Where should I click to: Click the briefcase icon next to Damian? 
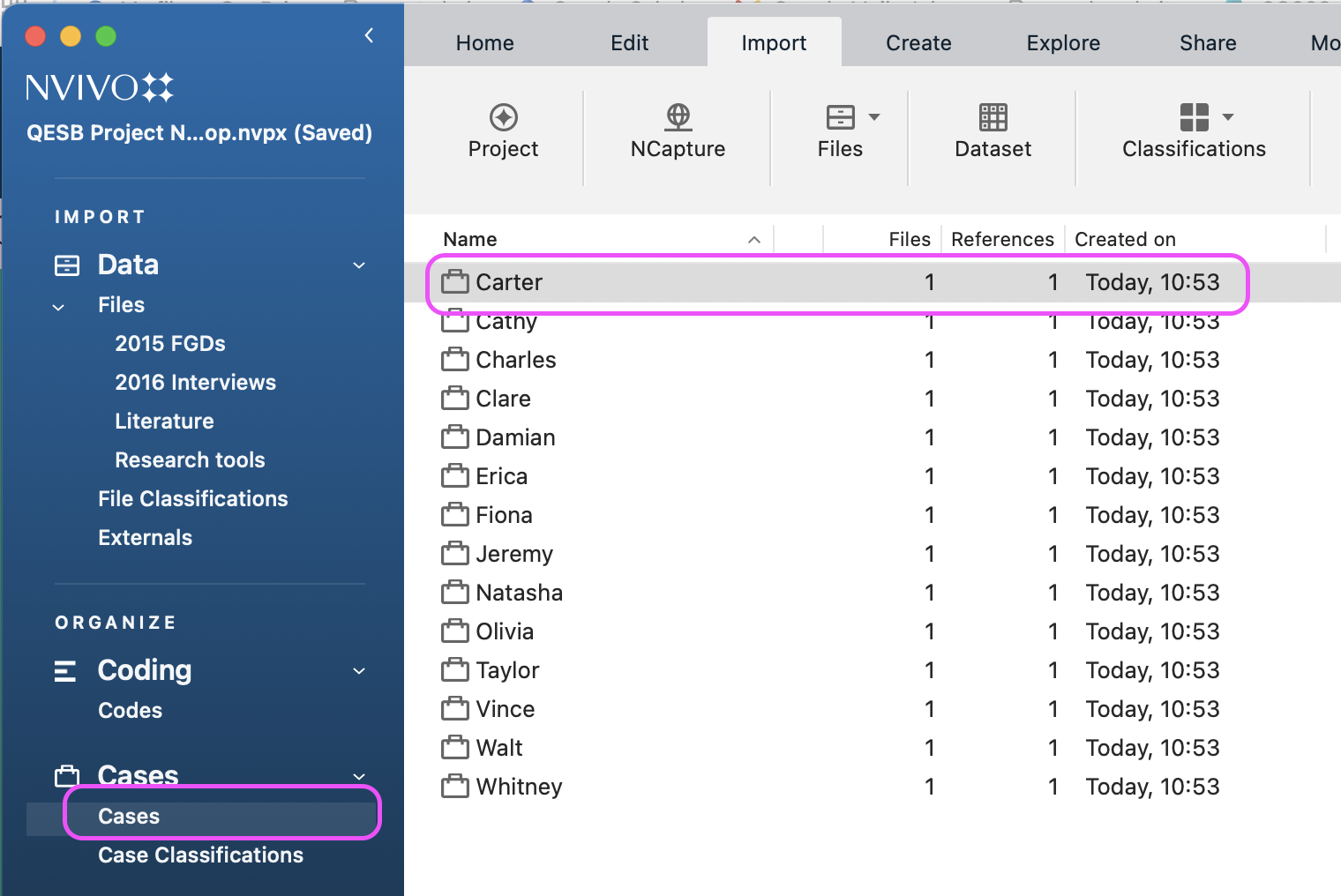(x=455, y=437)
